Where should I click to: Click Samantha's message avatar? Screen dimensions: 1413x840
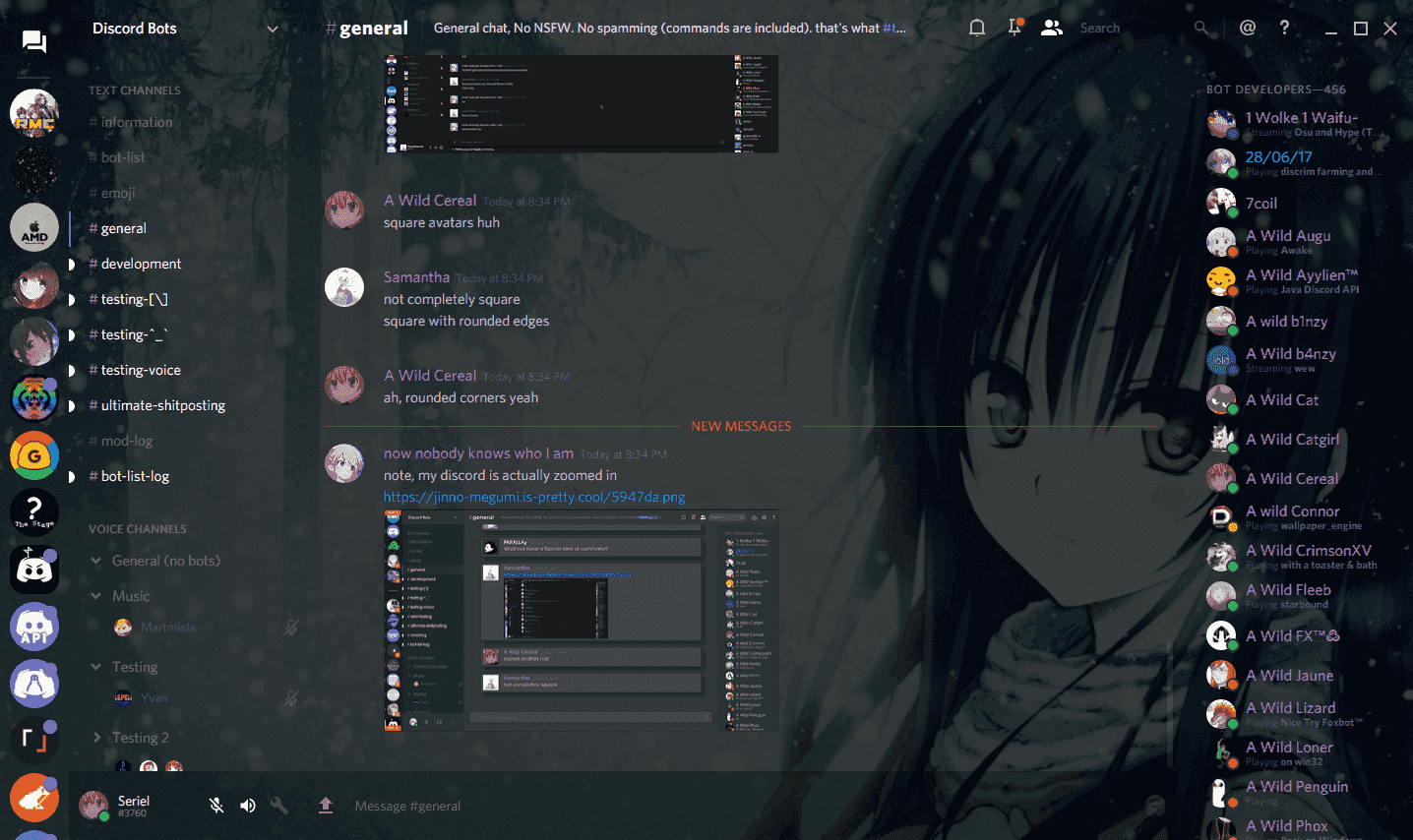point(344,287)
